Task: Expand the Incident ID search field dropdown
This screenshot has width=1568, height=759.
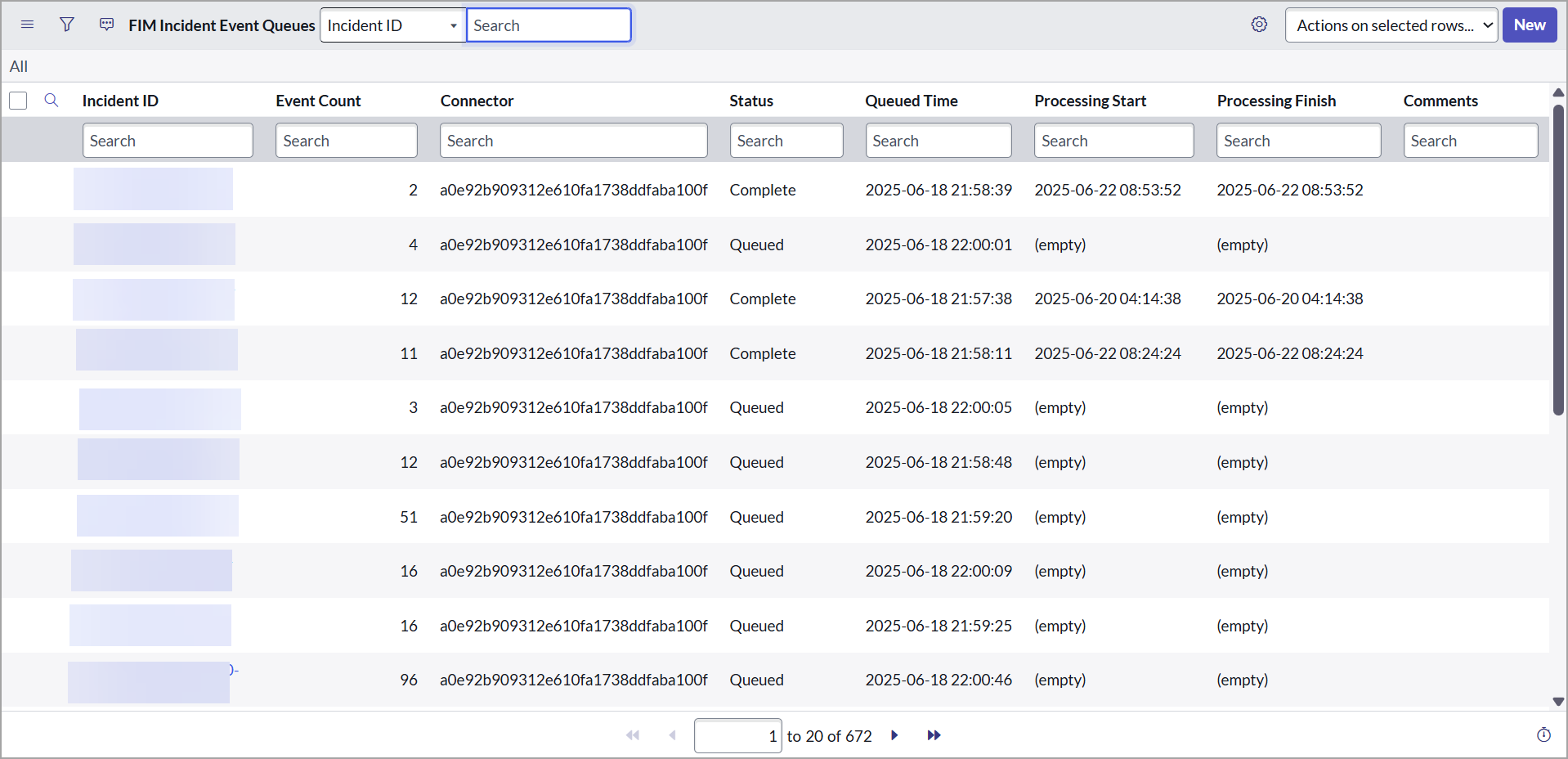Action: pos(392,25)
